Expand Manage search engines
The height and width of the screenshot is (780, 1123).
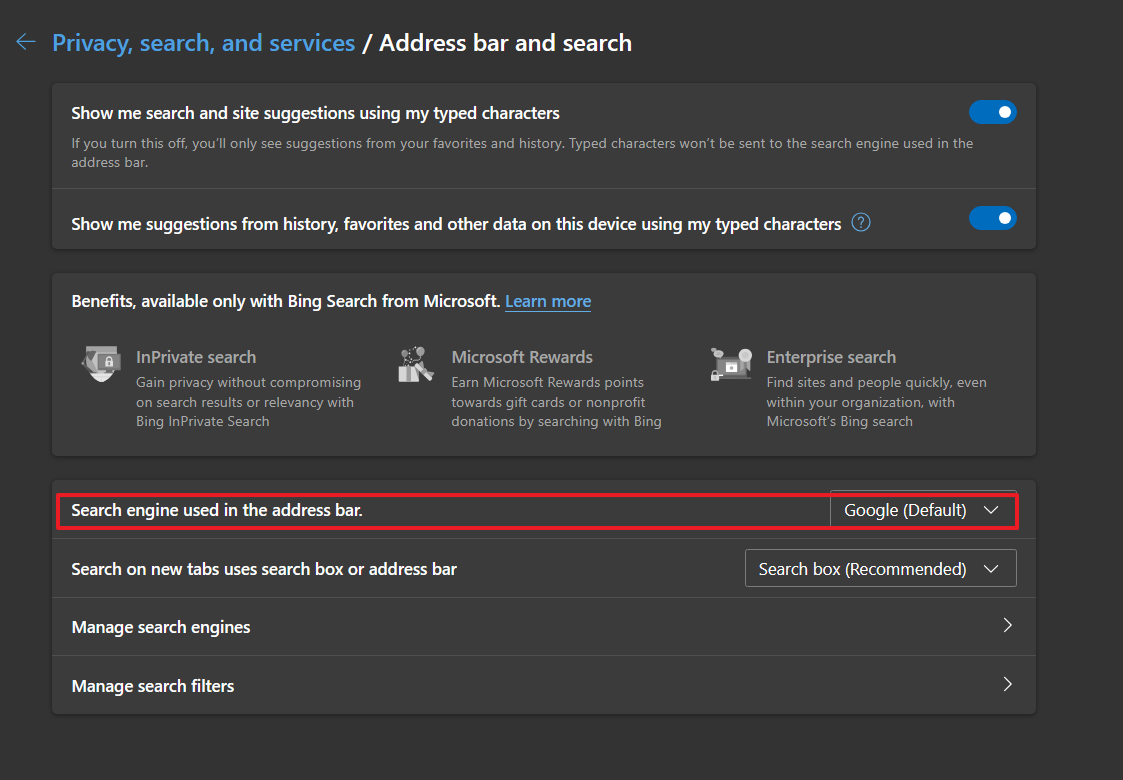(544, 627)
